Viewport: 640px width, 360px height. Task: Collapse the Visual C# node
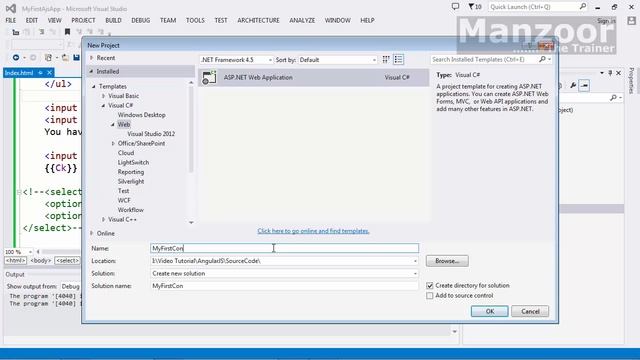pos(103,105)
